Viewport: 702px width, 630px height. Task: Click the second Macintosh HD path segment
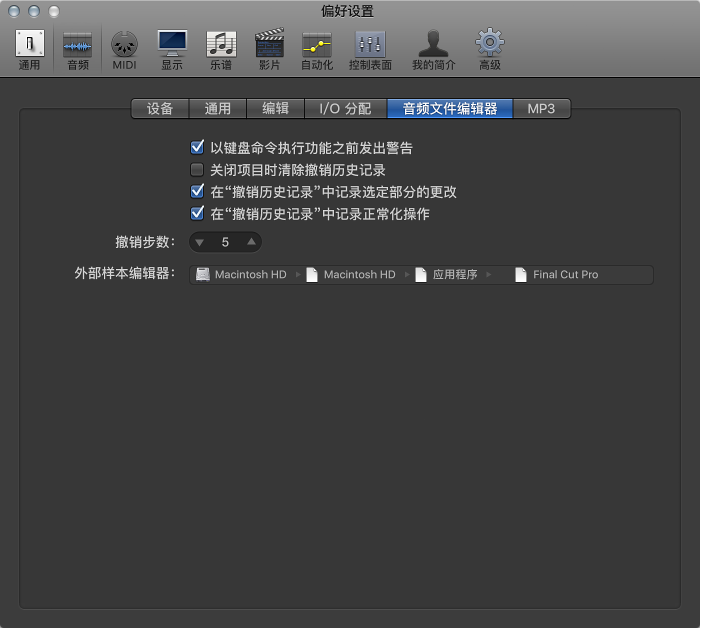coord(351,275)
